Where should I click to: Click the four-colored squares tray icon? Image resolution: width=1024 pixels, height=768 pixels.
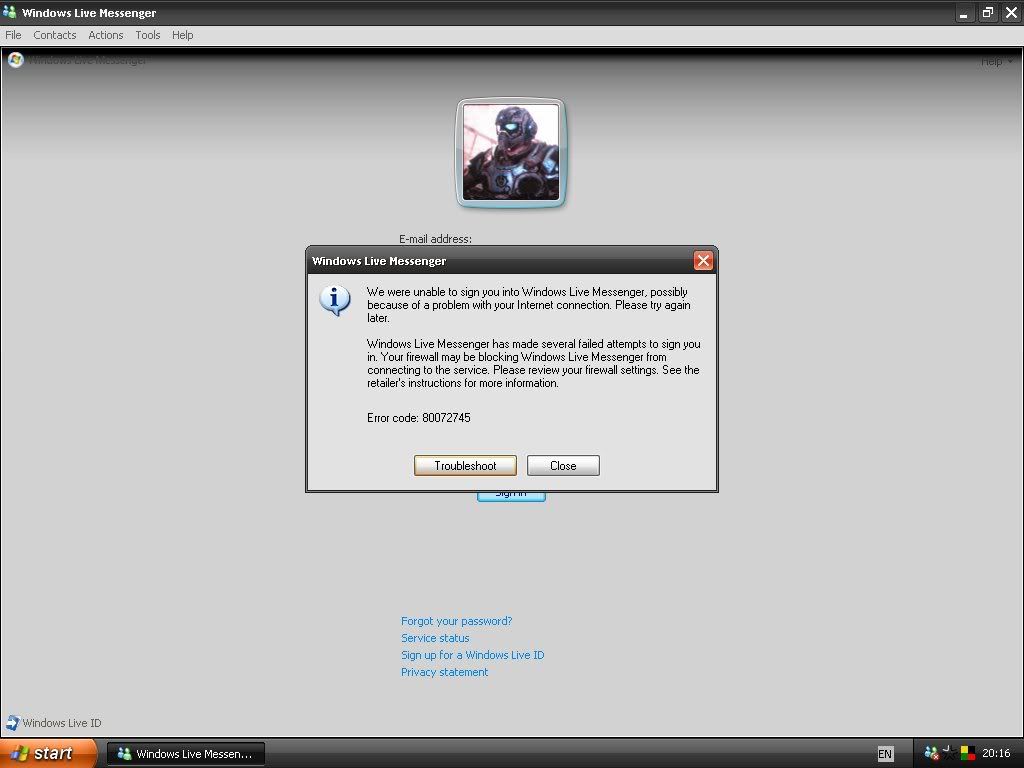coord(968,753)
